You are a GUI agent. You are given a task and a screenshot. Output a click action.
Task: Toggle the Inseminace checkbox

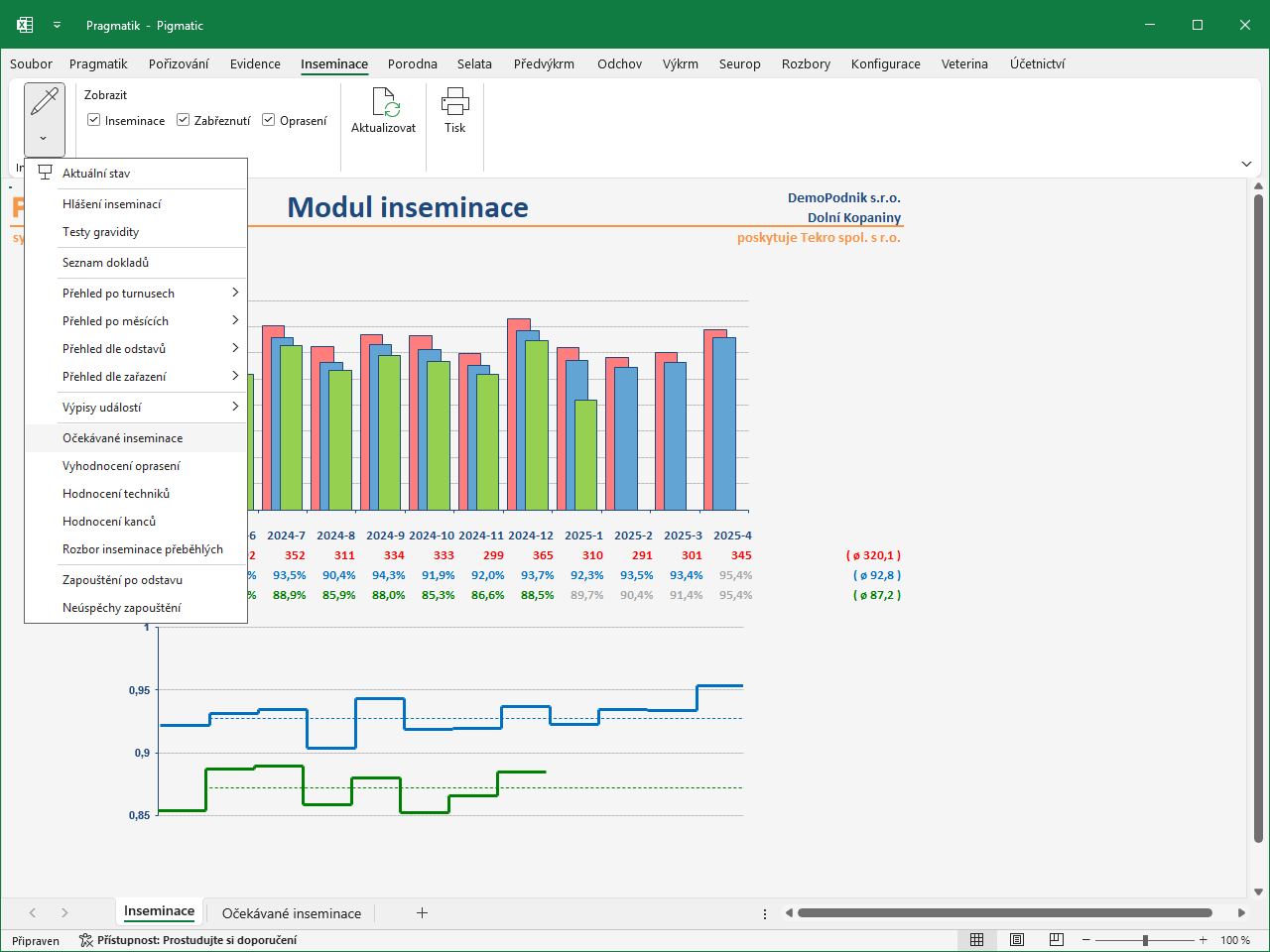point(94,120)
